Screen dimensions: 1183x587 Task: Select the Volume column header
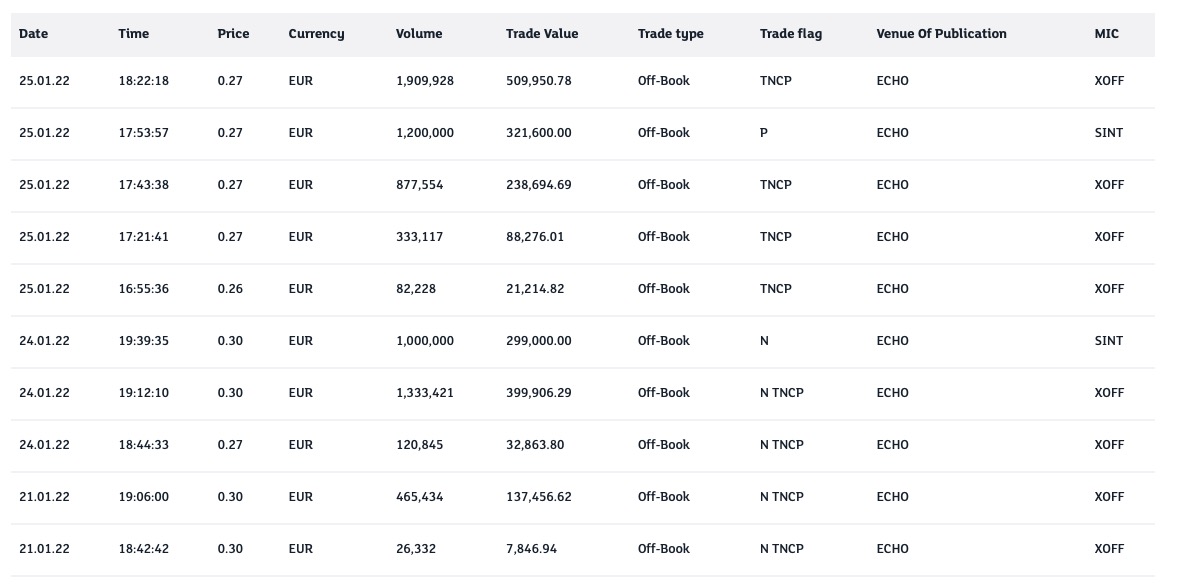coord(419,34)
